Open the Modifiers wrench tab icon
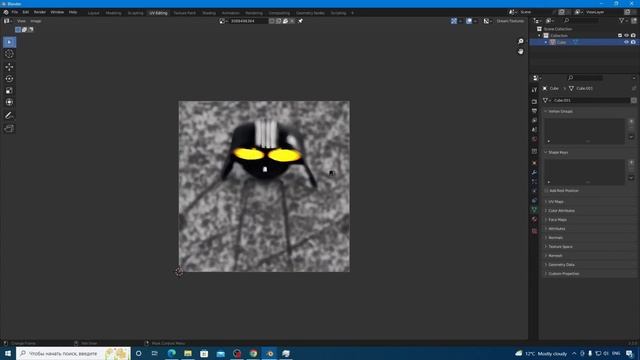This screenshot has height=360, width=640. coord(534,172)
